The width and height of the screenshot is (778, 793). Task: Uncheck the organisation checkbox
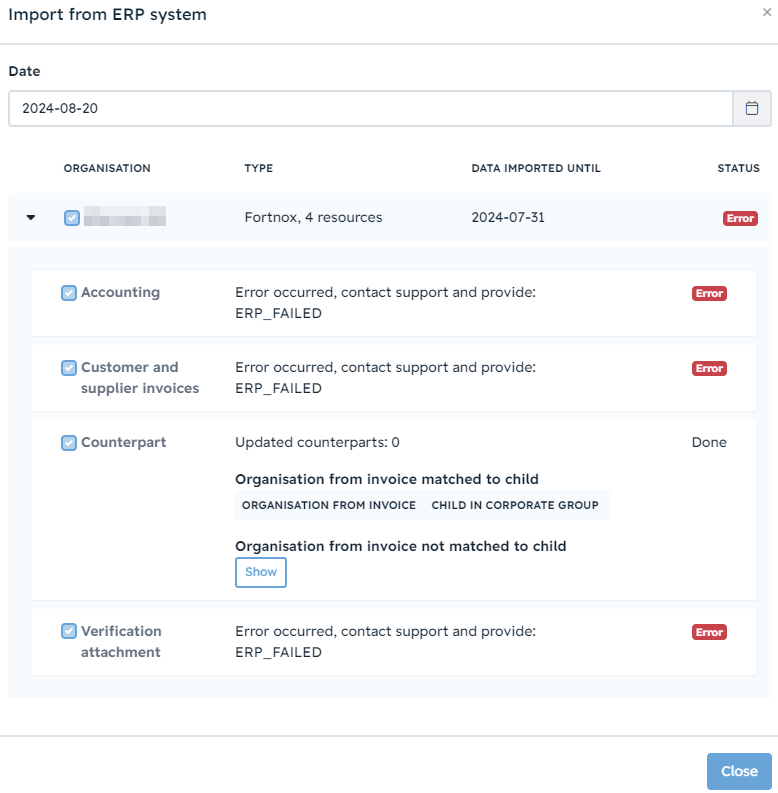[72, 218]
